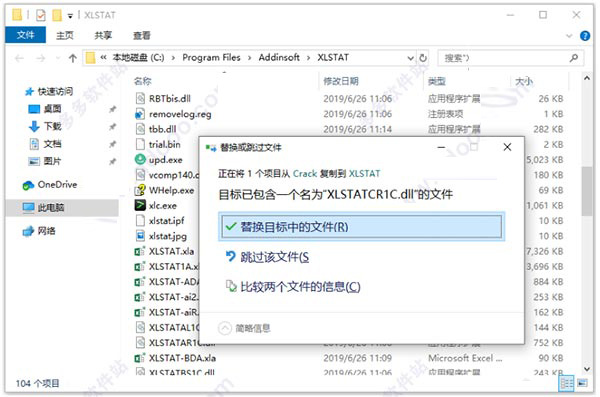Minimize the Replace or Skip Files dialog

point(441,147)
